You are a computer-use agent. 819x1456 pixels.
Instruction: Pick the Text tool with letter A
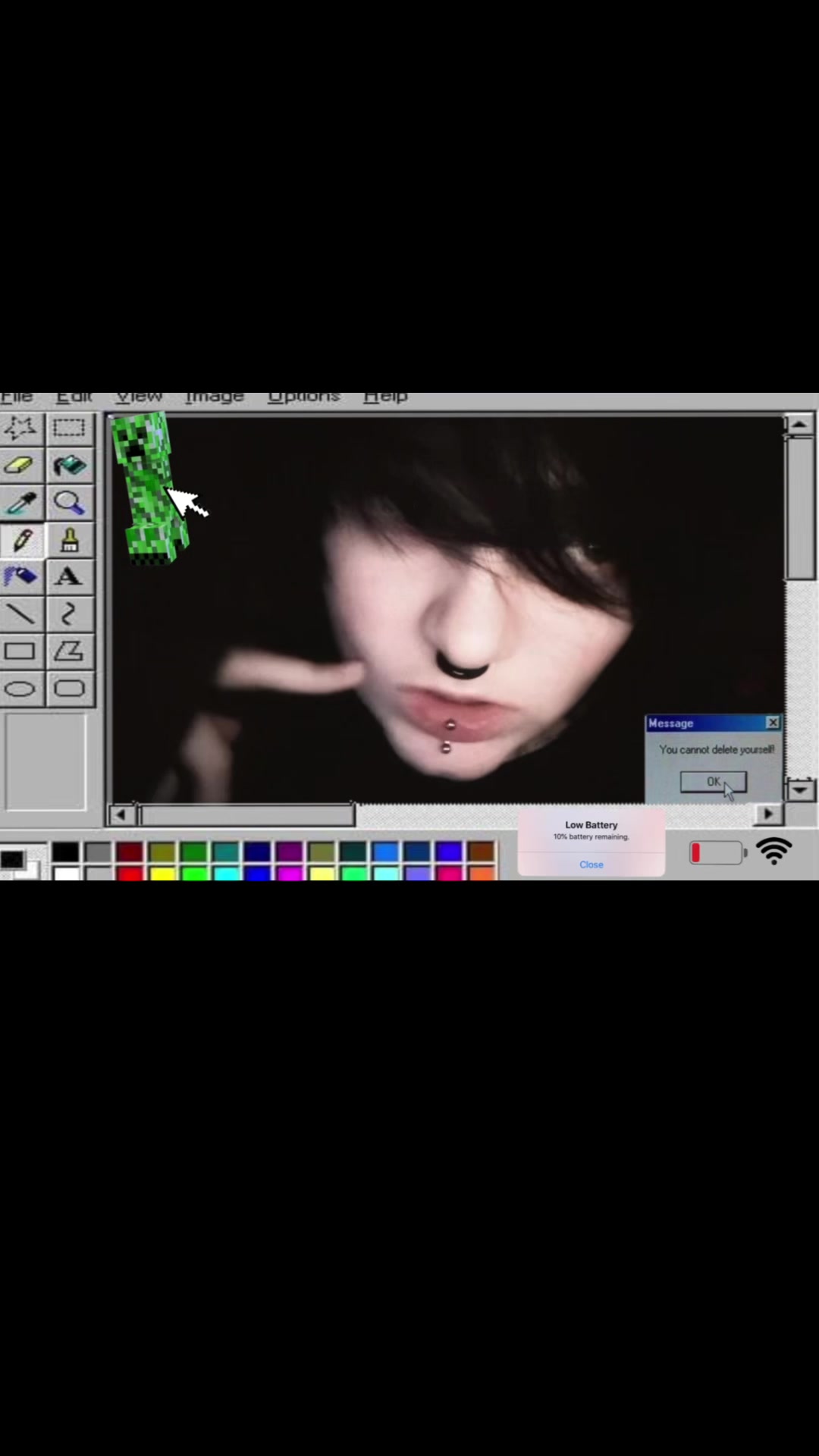69,577
